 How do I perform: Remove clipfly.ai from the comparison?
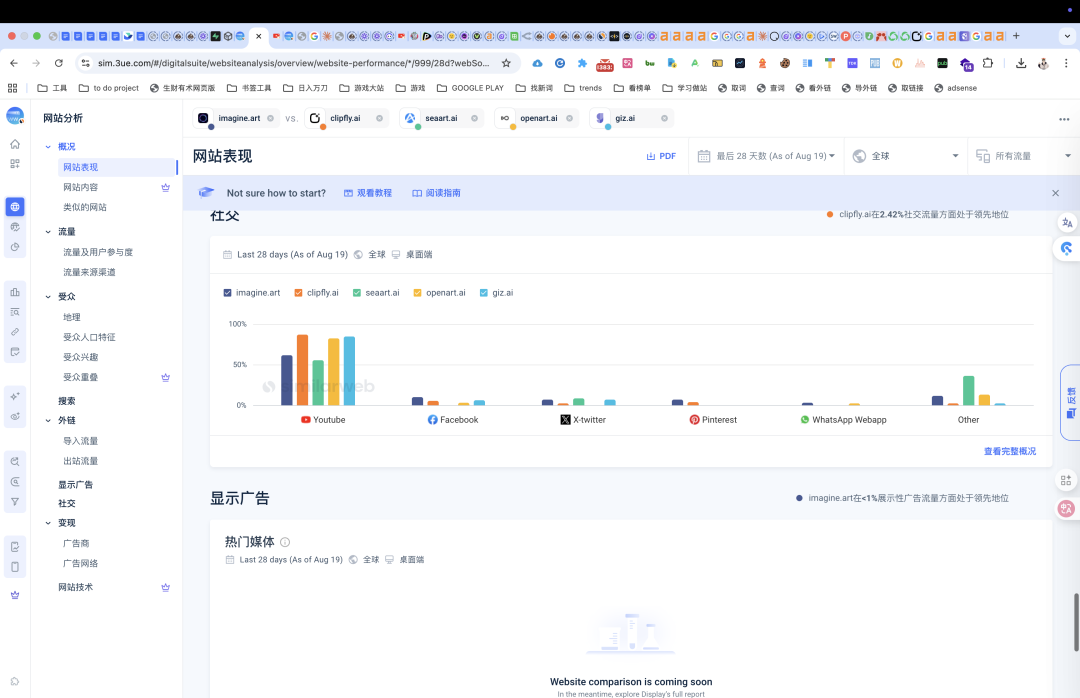coord(379,119)
